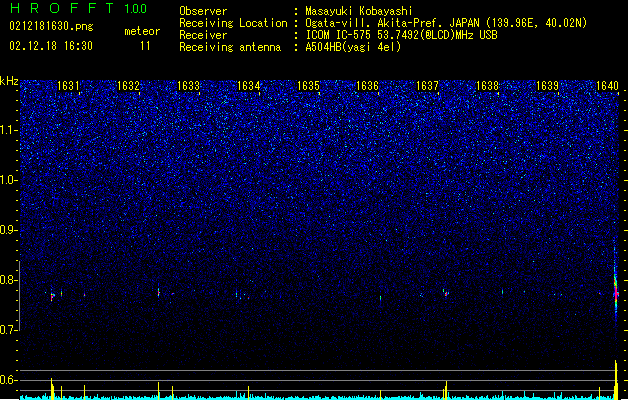
Task: Click the 1631 time marker
Action: click(68, 86)
